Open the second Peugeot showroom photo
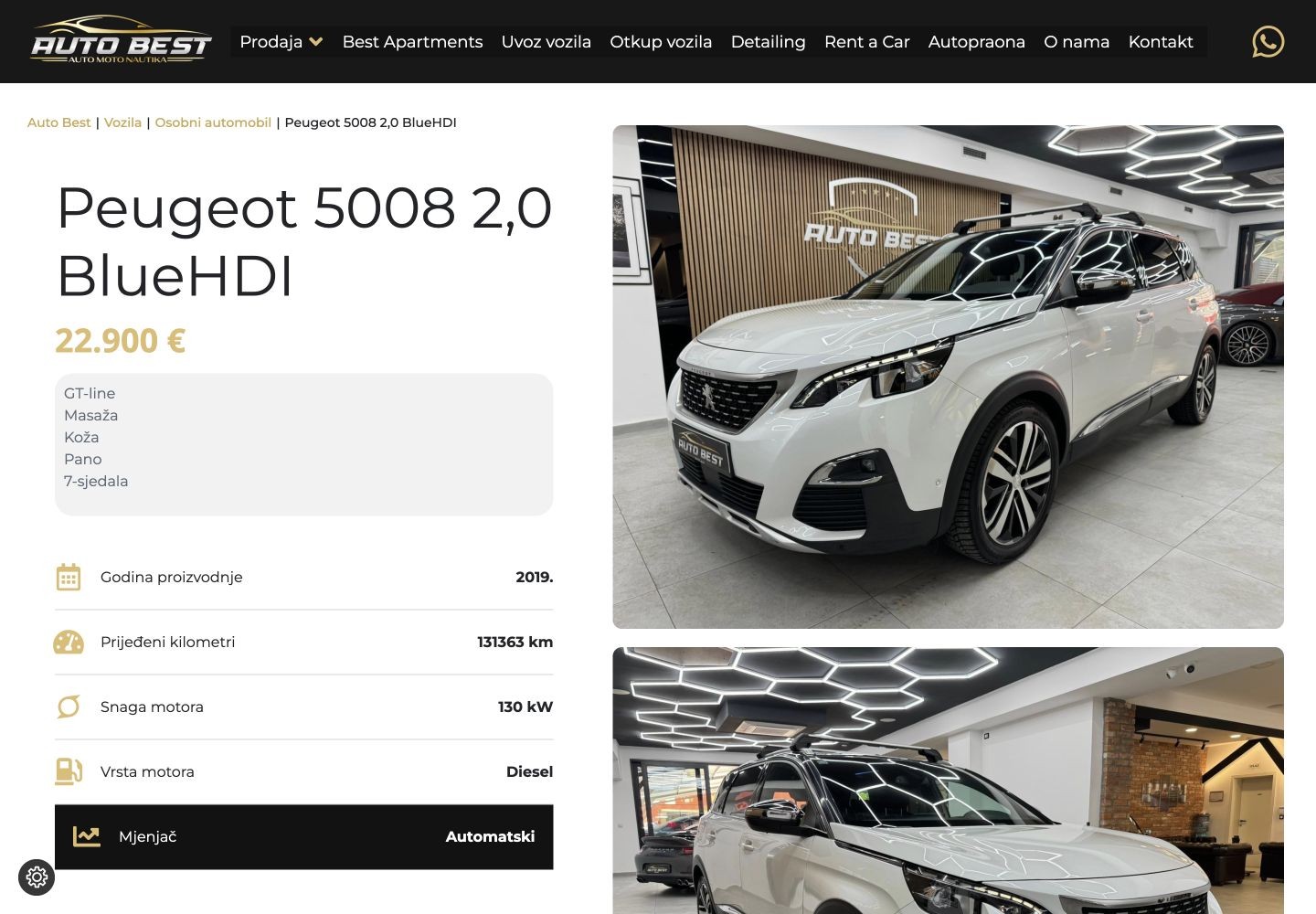 (x=948, y=781)
